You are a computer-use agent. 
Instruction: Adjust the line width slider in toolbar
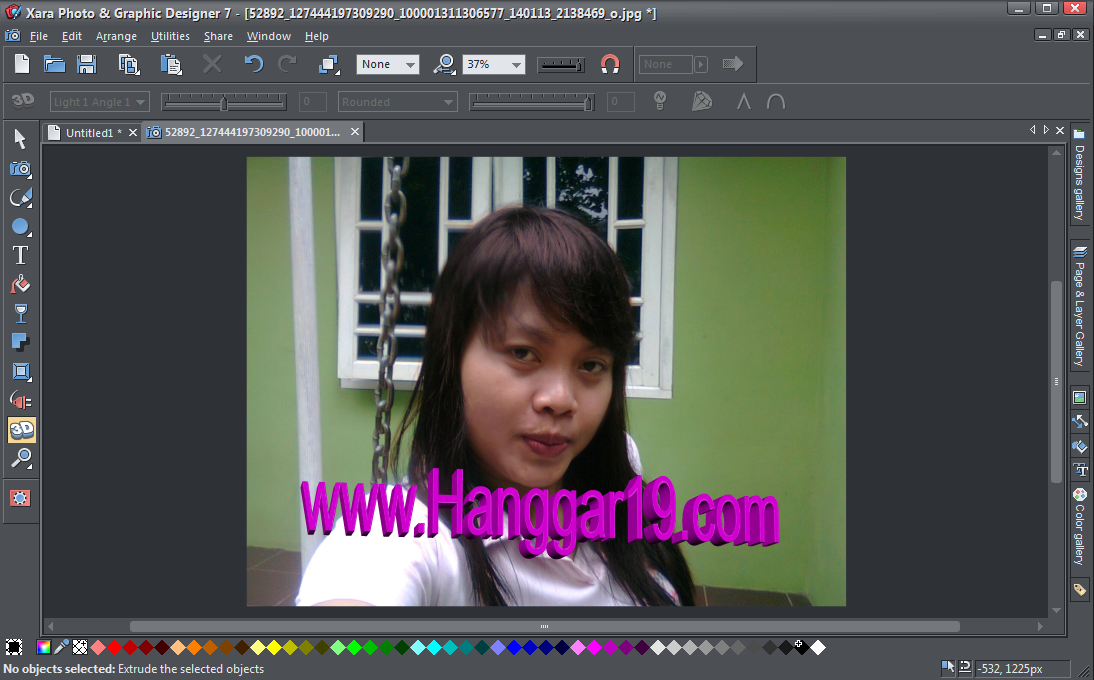coord(561,64)
